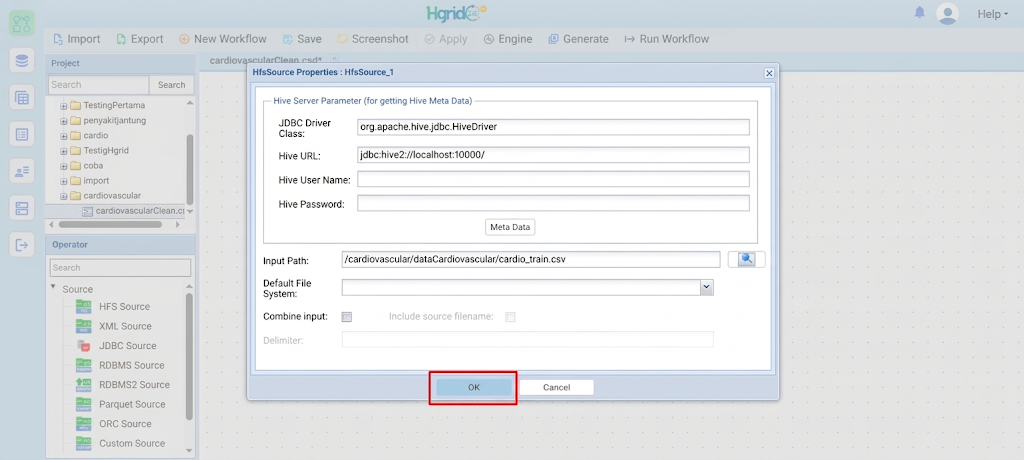This screenshot has height=460, width=1024.
Task: Expand the cardiovascular folder
Action: [63, 196]
